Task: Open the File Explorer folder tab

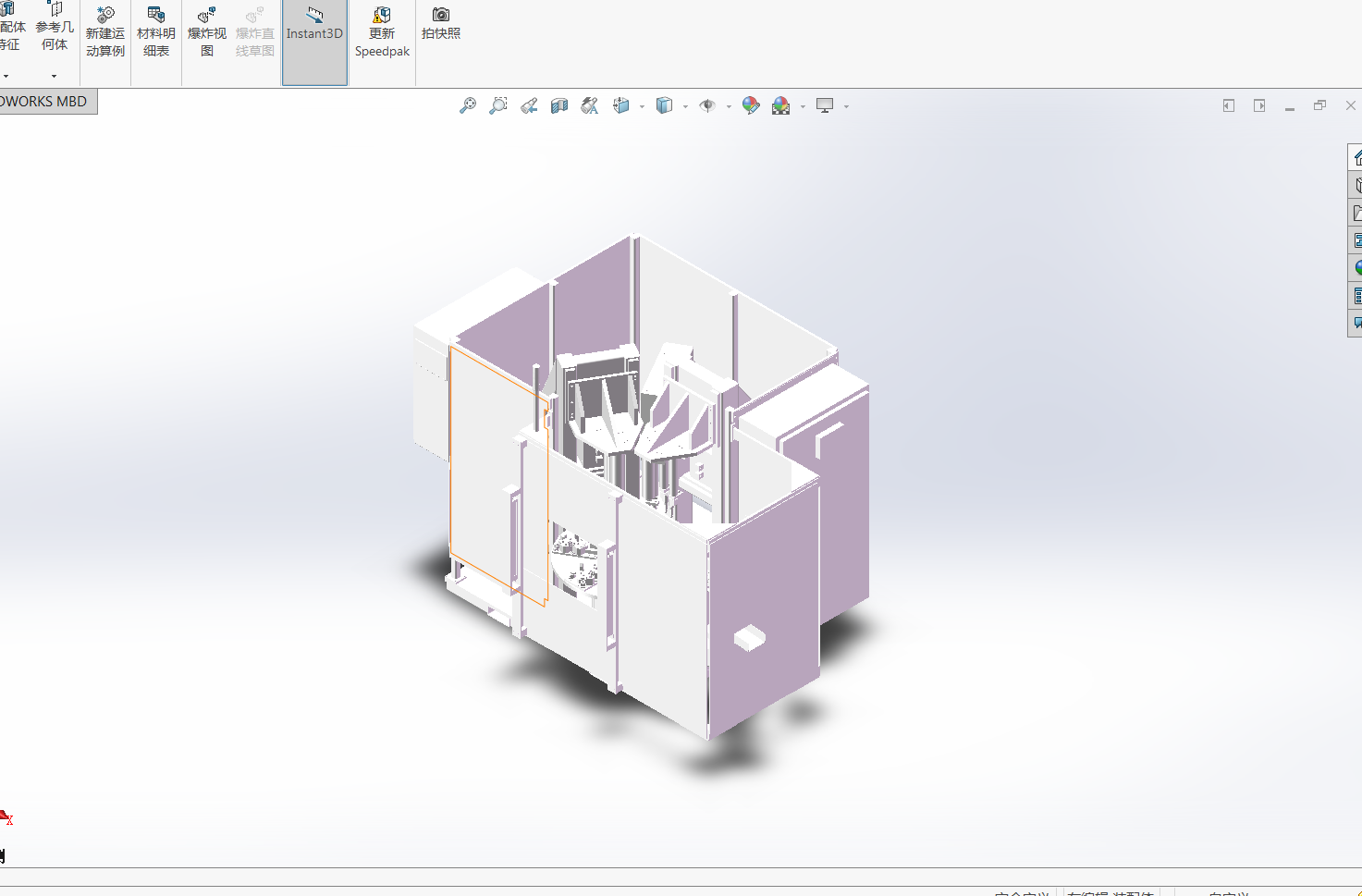Action: click(1356, 213)
